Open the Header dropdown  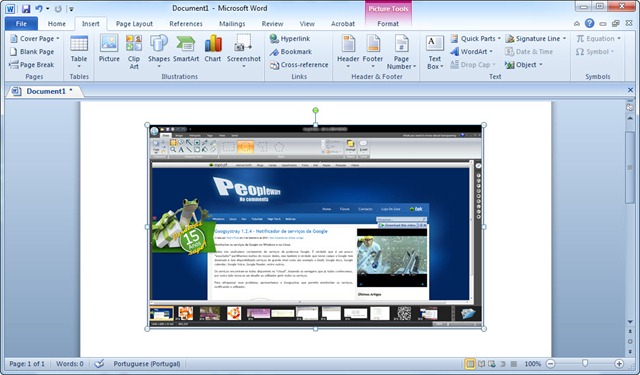pos(348,51)
